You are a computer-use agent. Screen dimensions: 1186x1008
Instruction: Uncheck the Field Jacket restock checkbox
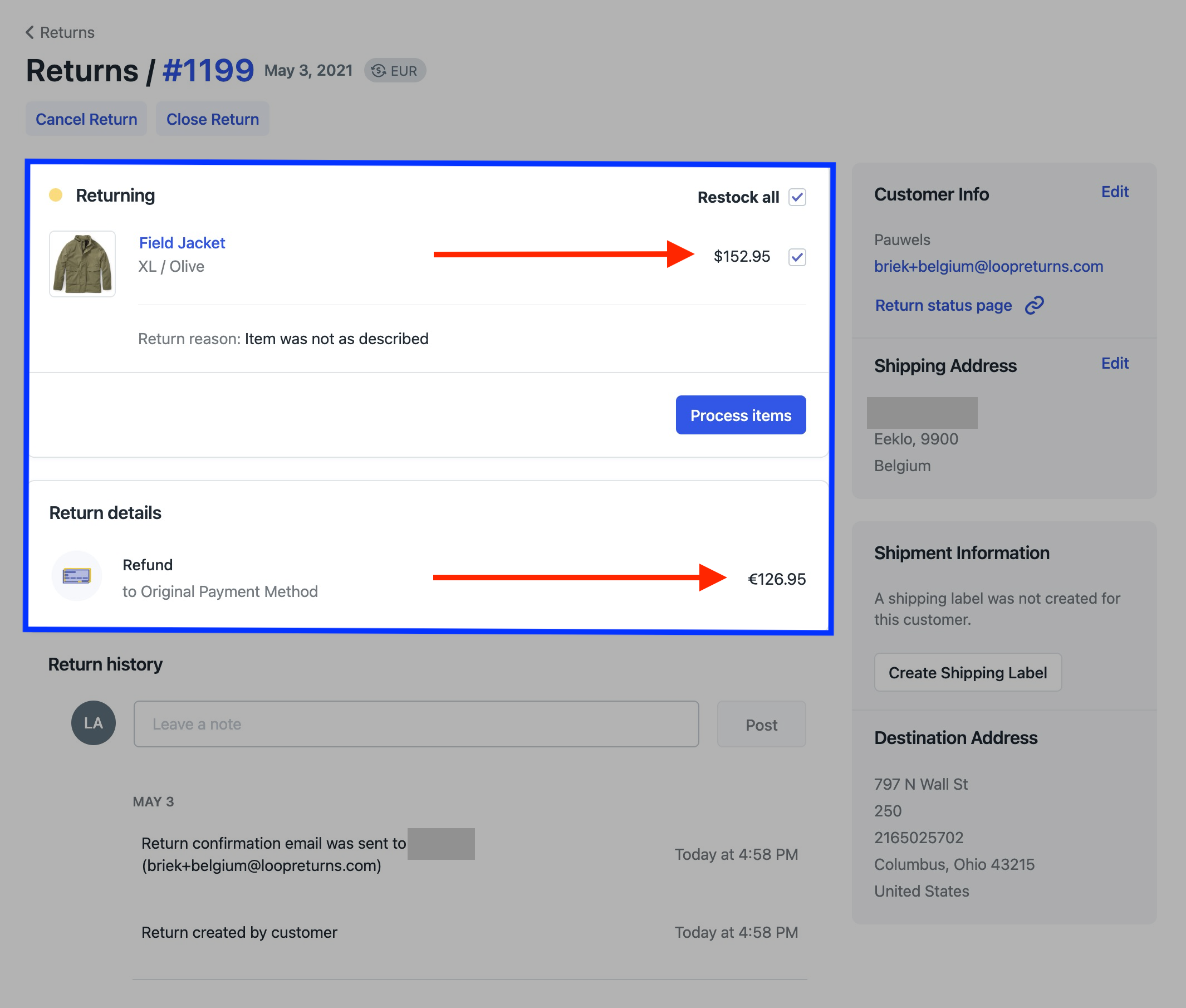click(x=797, y=257)
